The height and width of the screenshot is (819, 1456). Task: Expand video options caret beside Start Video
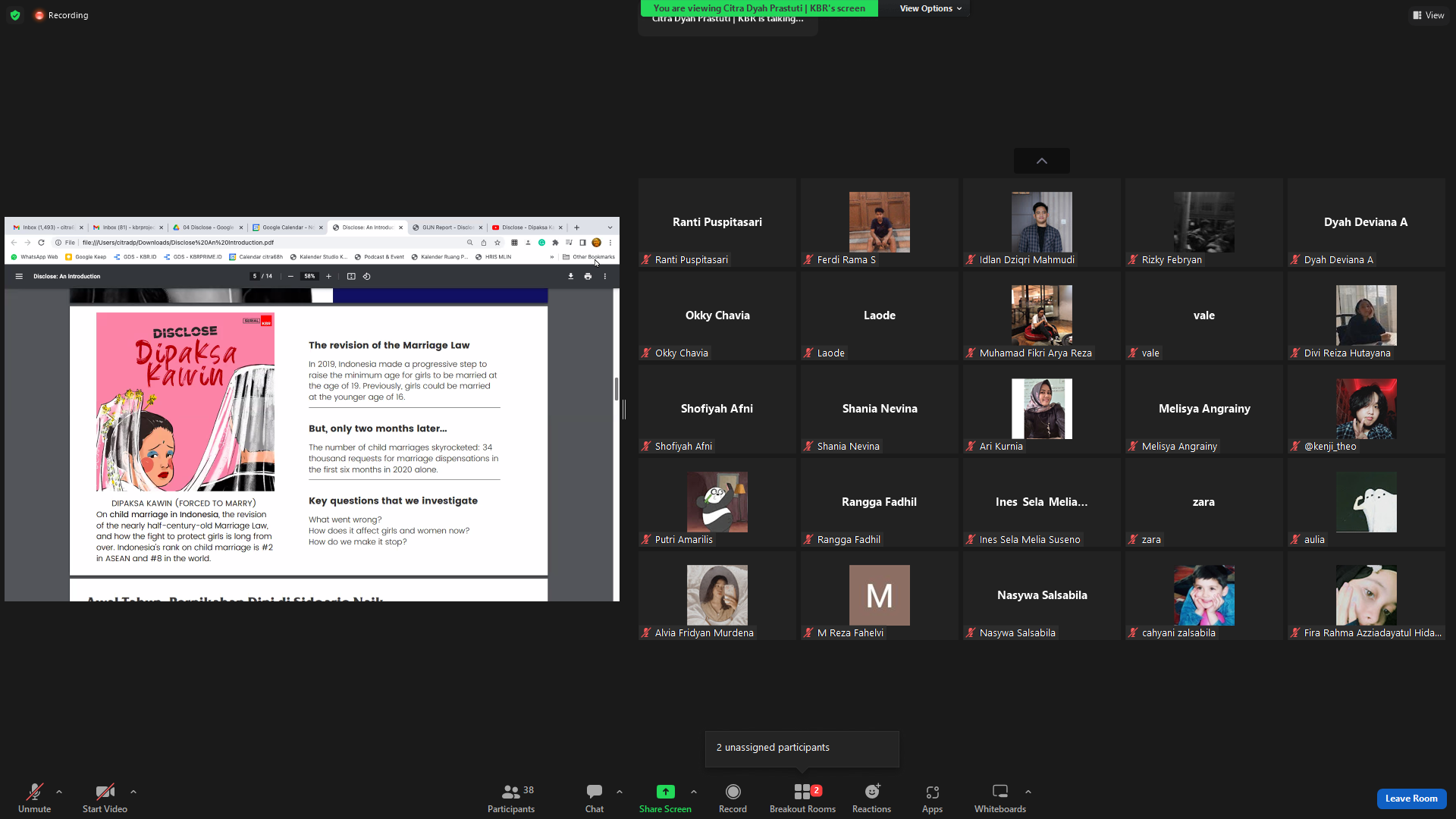pyautogui.click(x=133, y=792)
